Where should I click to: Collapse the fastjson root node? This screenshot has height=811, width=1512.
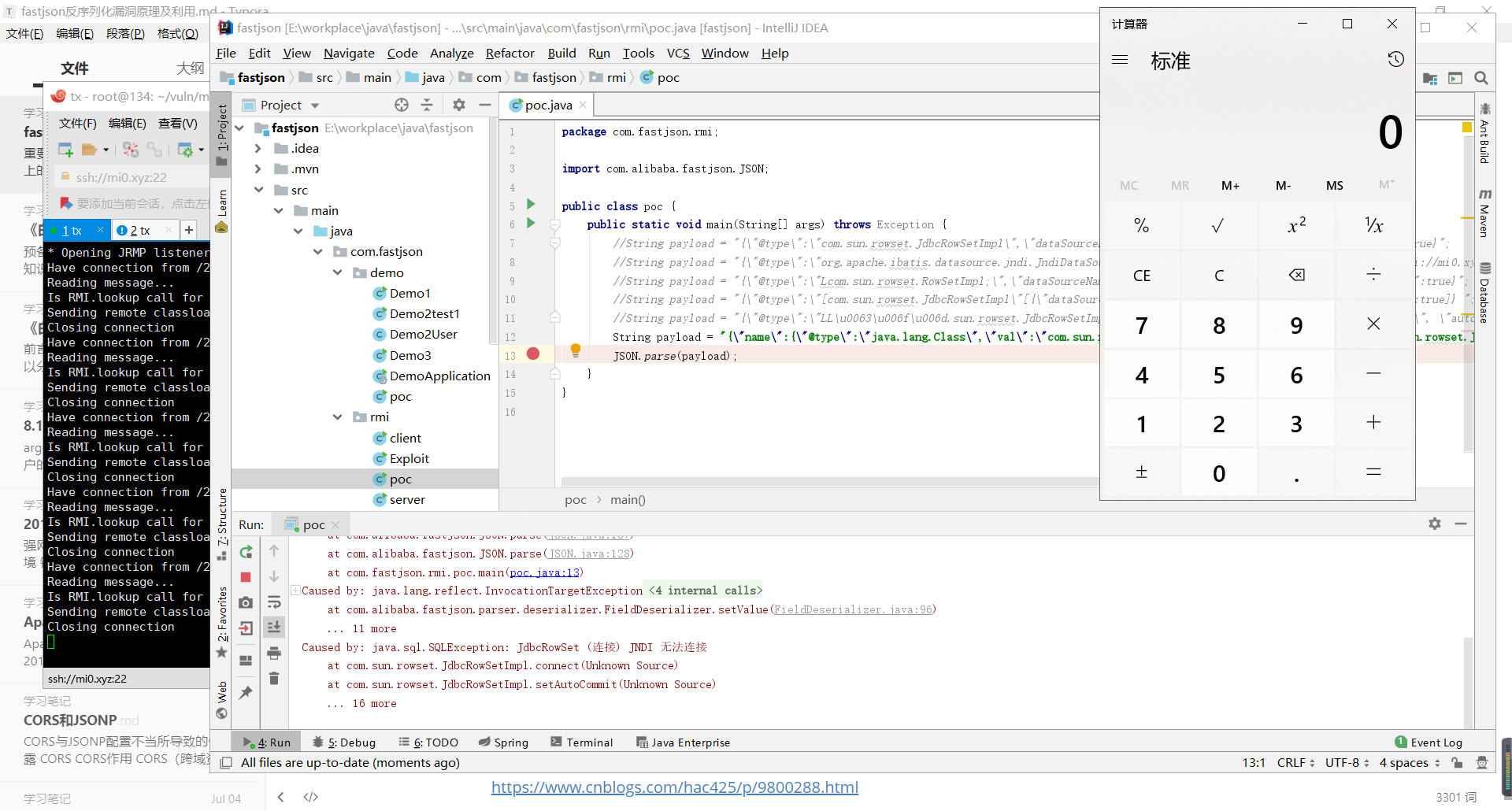(x=239, y=128)
